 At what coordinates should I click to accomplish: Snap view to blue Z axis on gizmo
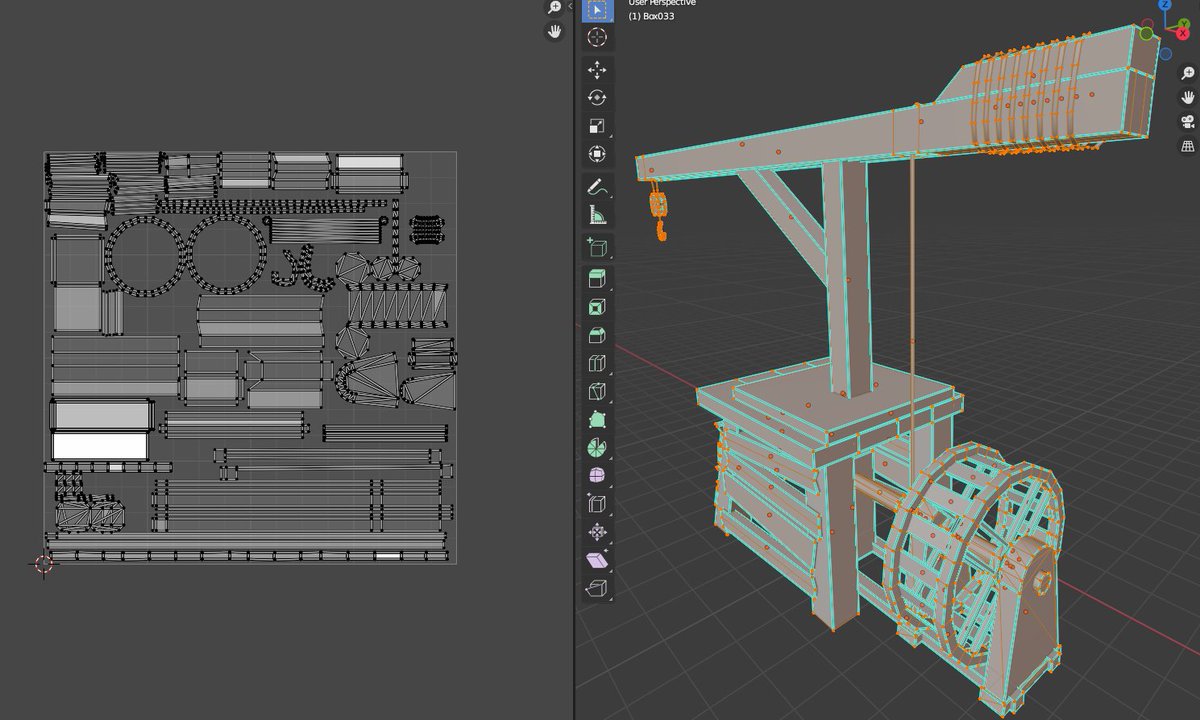click(x=1165, y=4)
